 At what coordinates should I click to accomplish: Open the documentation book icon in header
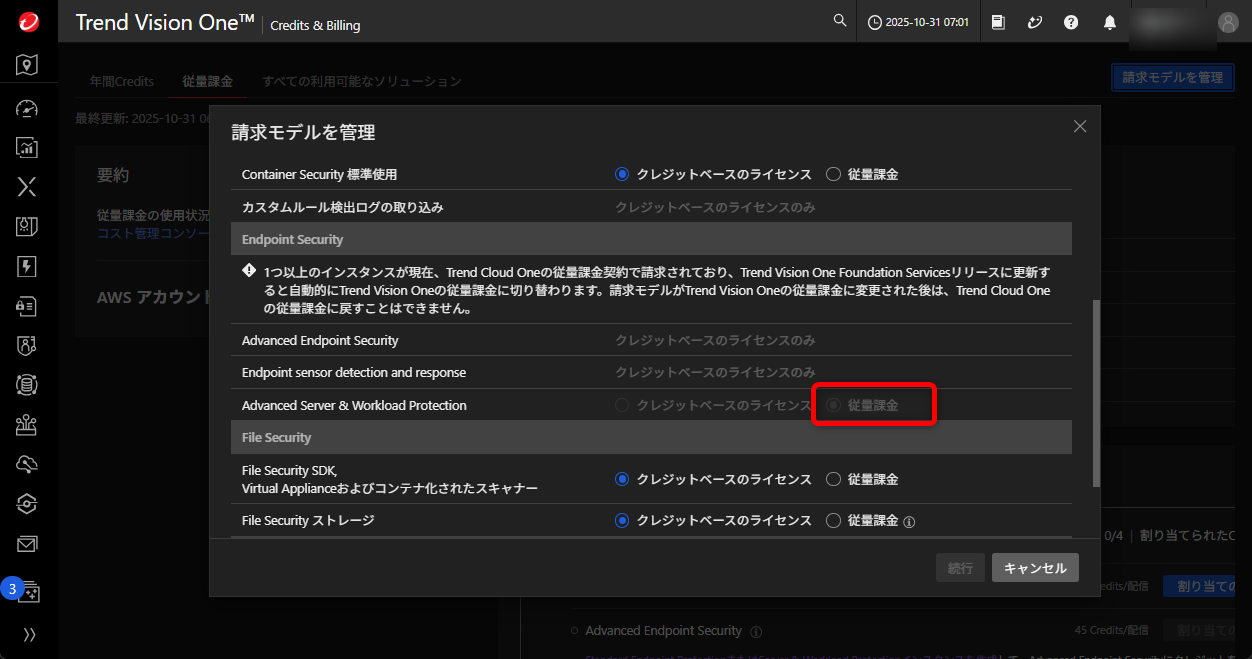998,22
